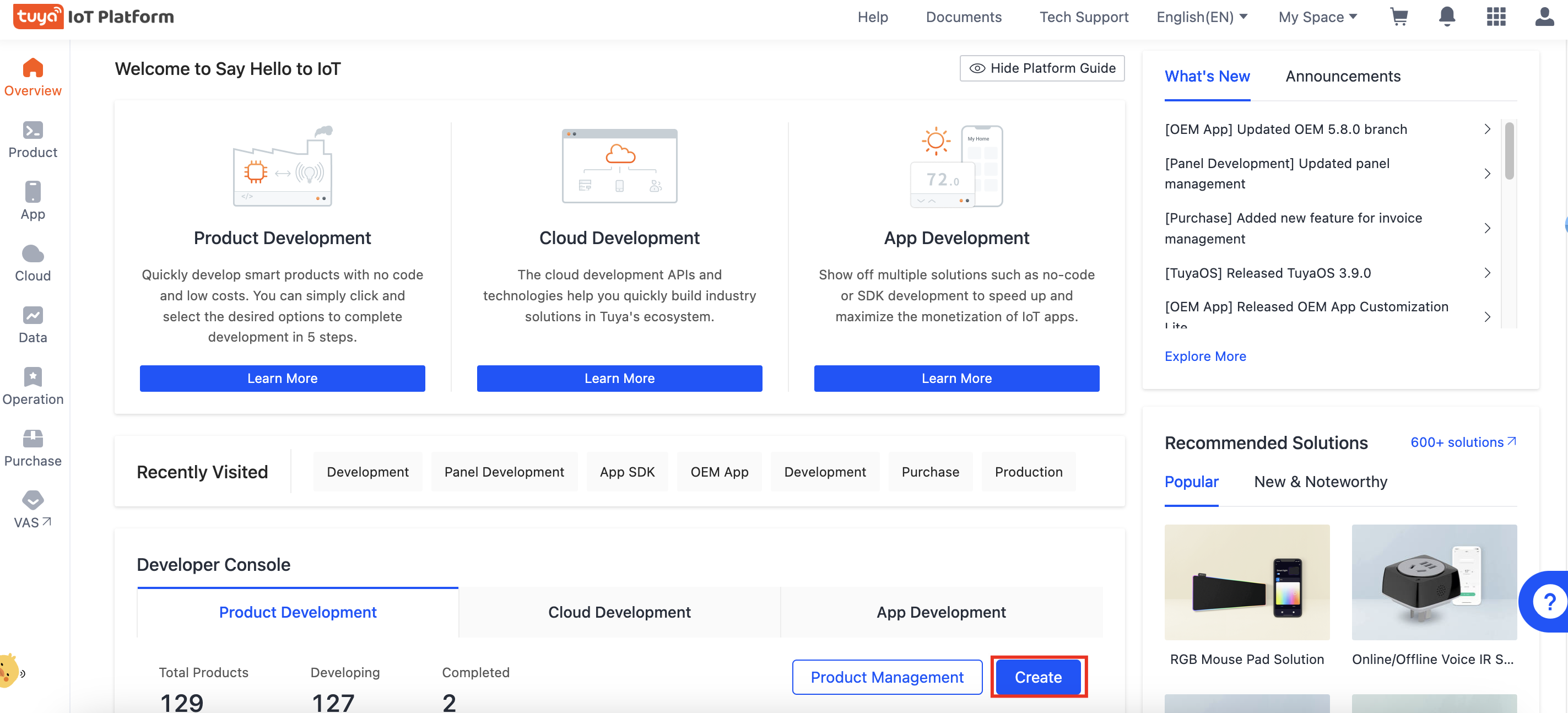Click Learn More under App Development
This screenshot has width=1568, height=713.
(x=956, y=378)
